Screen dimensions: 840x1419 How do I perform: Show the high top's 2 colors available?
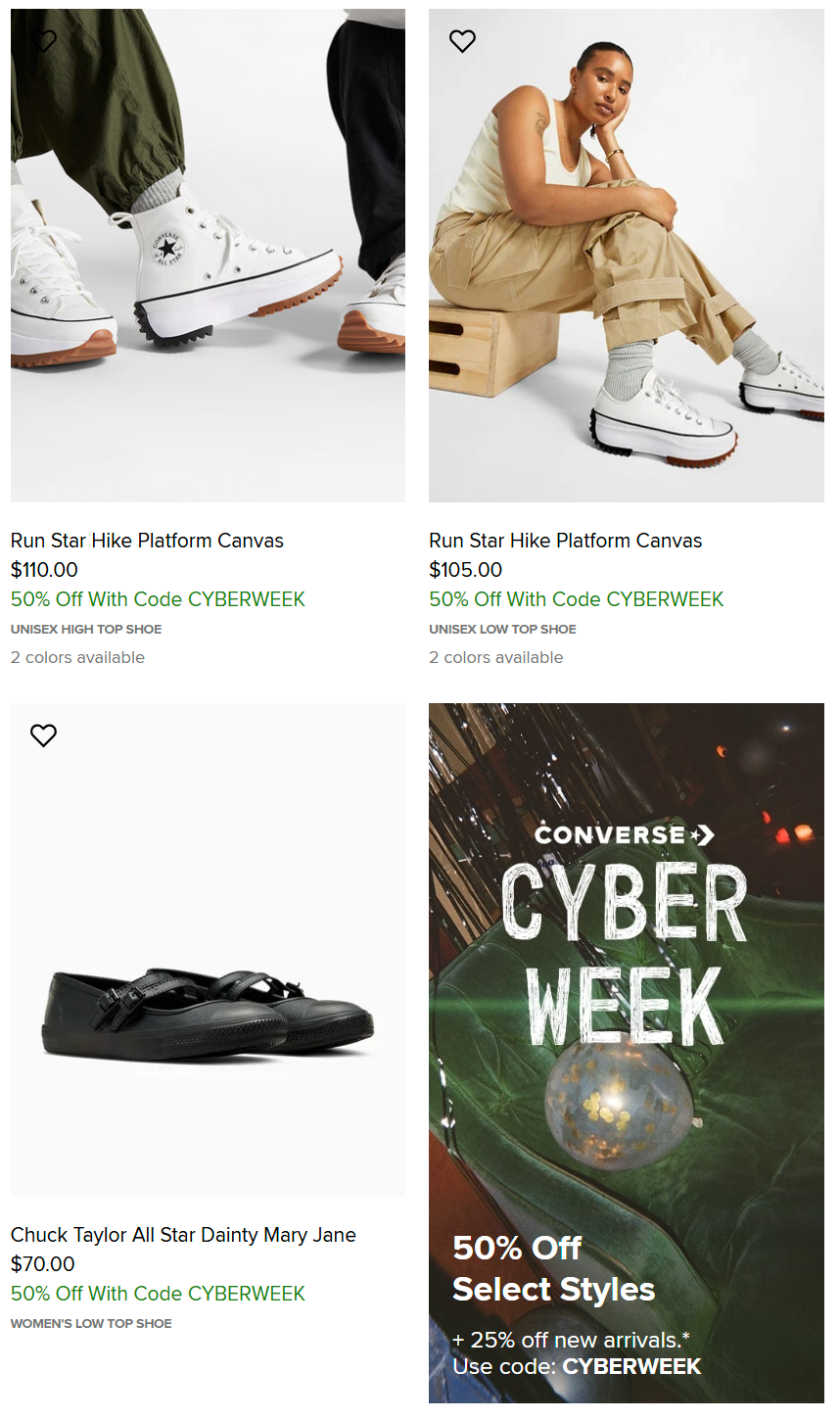[77, 657]
